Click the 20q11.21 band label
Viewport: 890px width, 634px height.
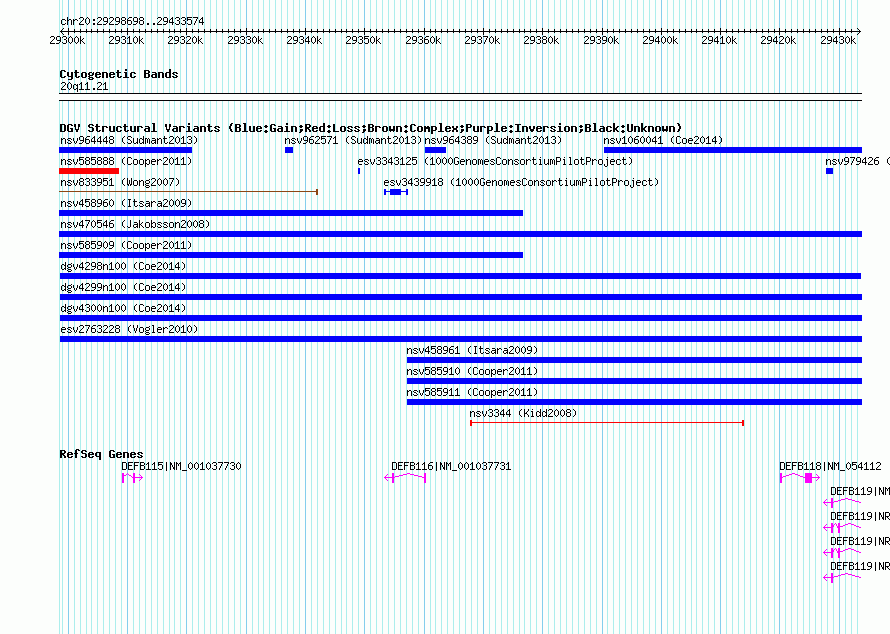[84, 86]
